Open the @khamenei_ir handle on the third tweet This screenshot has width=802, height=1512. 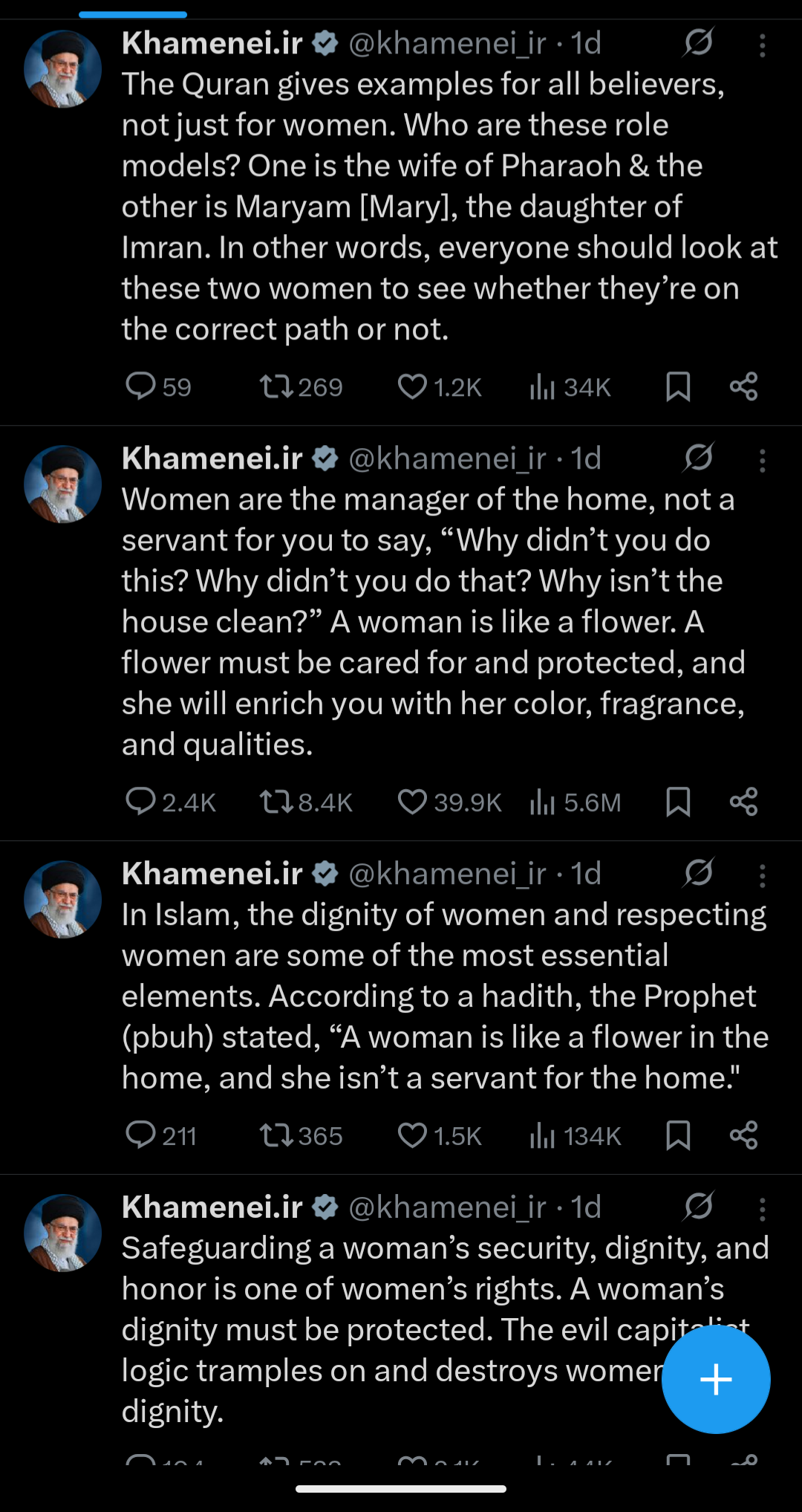tap(447, 874)
